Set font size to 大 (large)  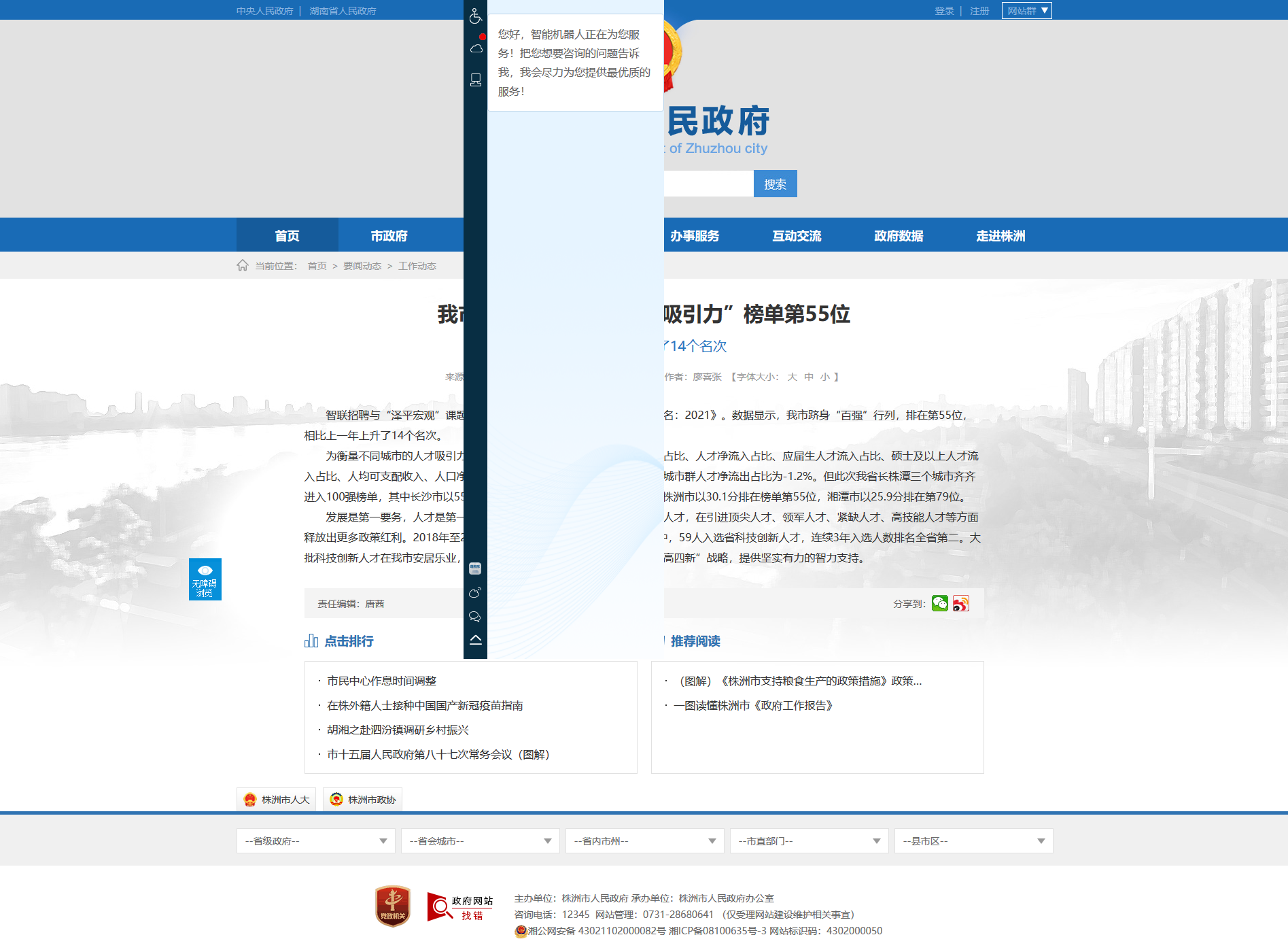(x=792, y=377)
